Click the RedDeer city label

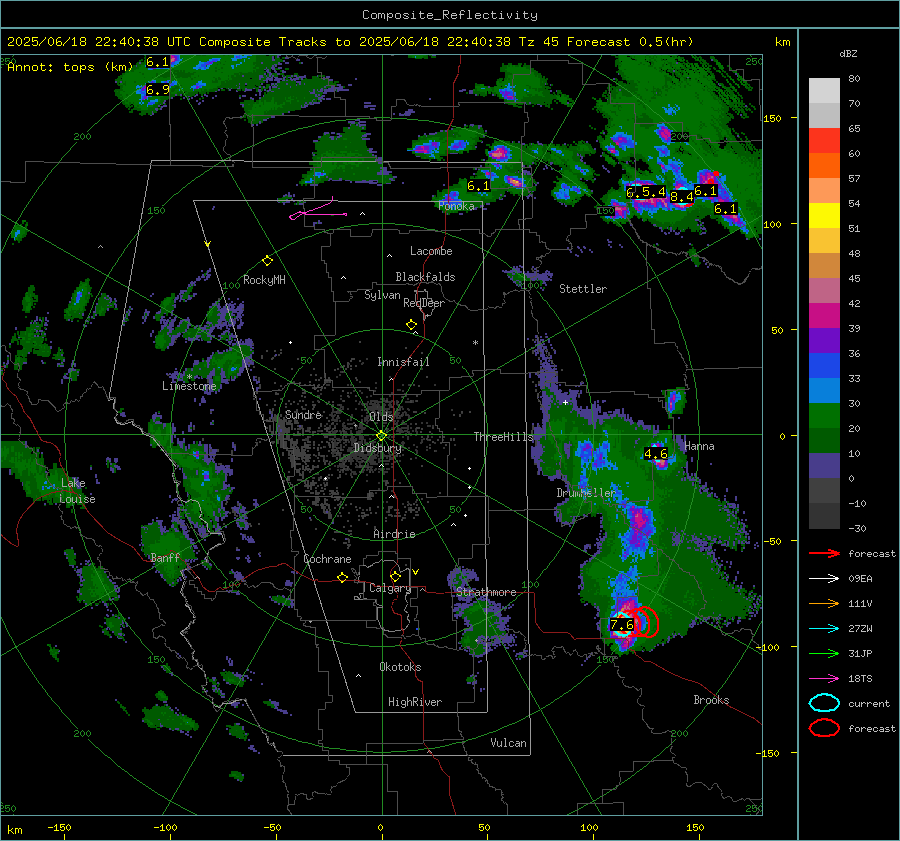424,303
